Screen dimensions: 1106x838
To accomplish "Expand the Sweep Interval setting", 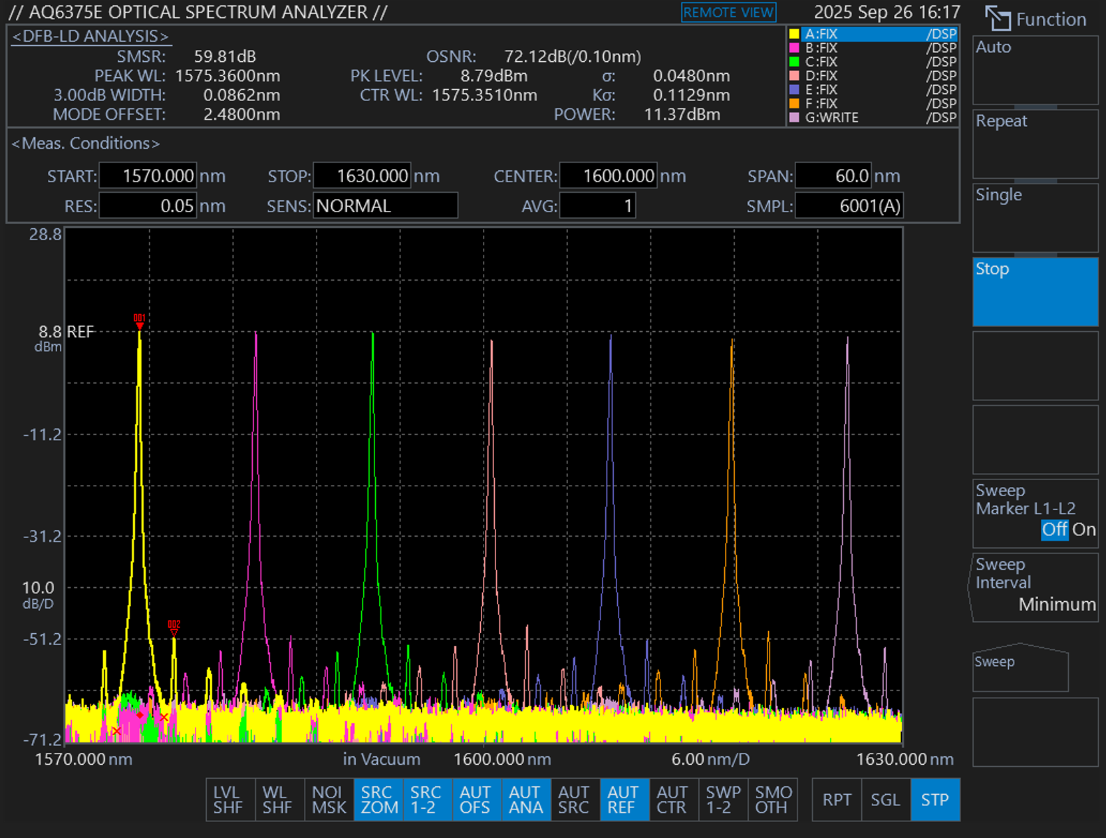I will [x=1034, y=586].
